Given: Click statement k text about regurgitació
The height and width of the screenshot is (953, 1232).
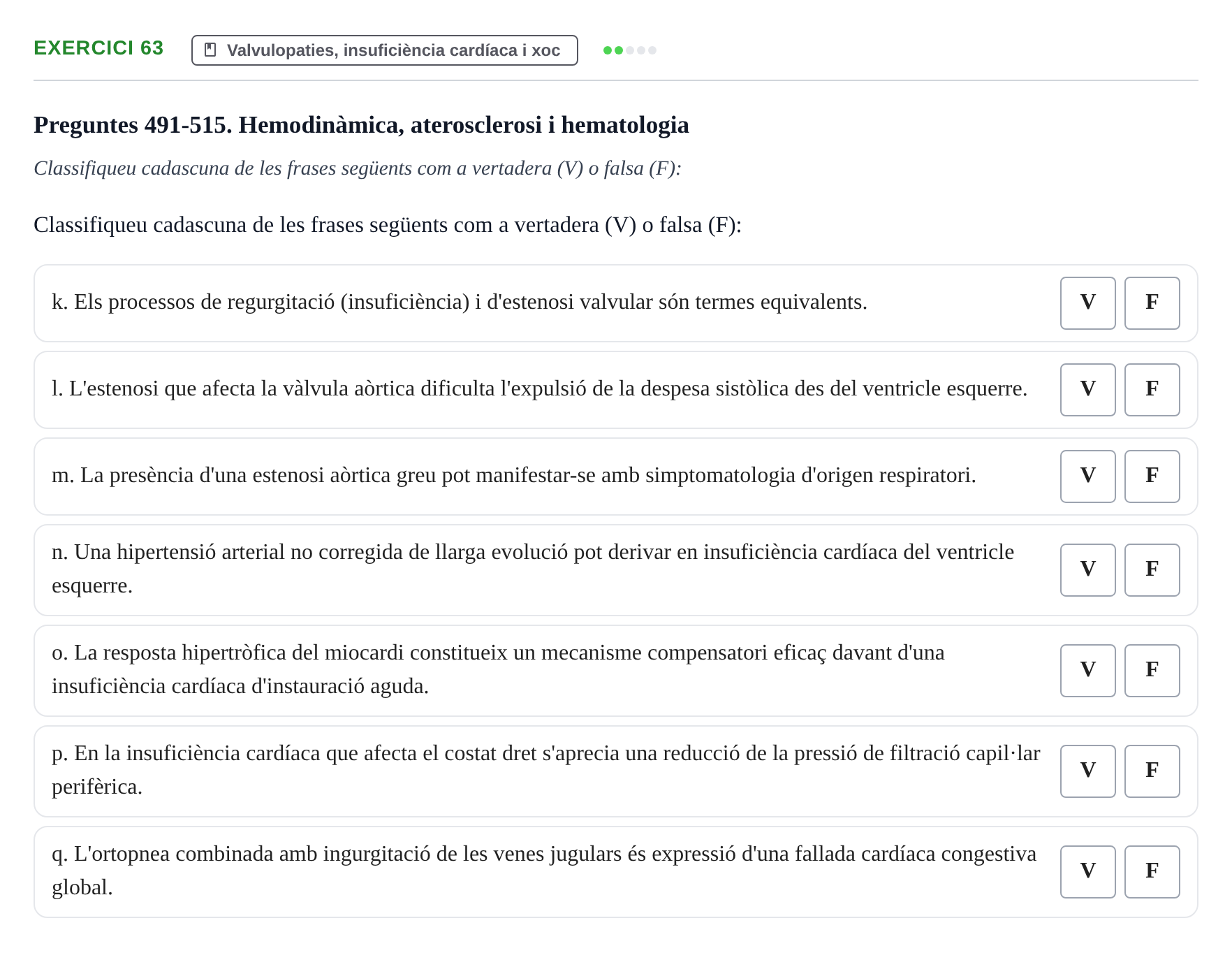Looking at the screenshot, I should pyautogui.click(x=460, y=302).
